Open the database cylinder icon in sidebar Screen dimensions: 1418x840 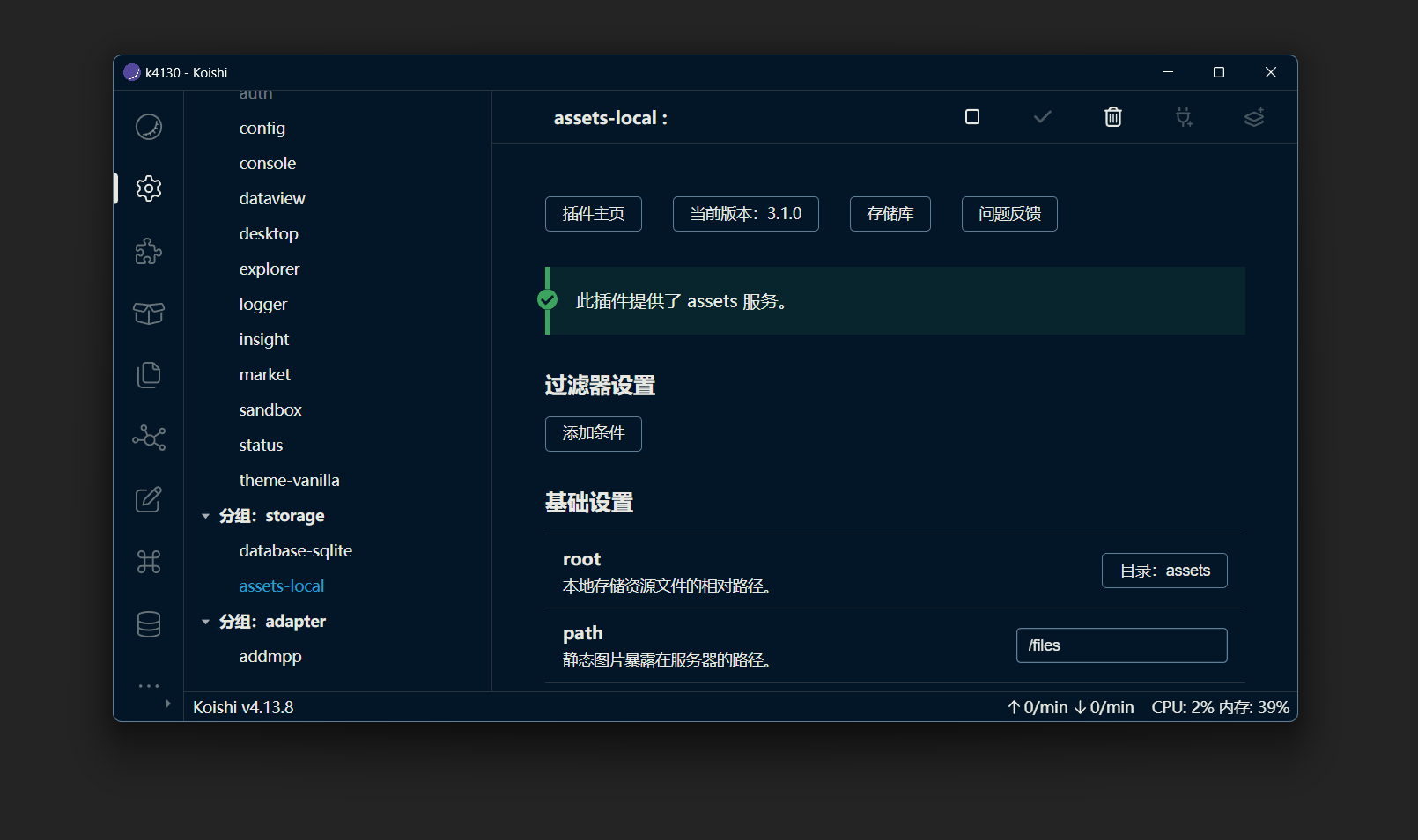149,624
